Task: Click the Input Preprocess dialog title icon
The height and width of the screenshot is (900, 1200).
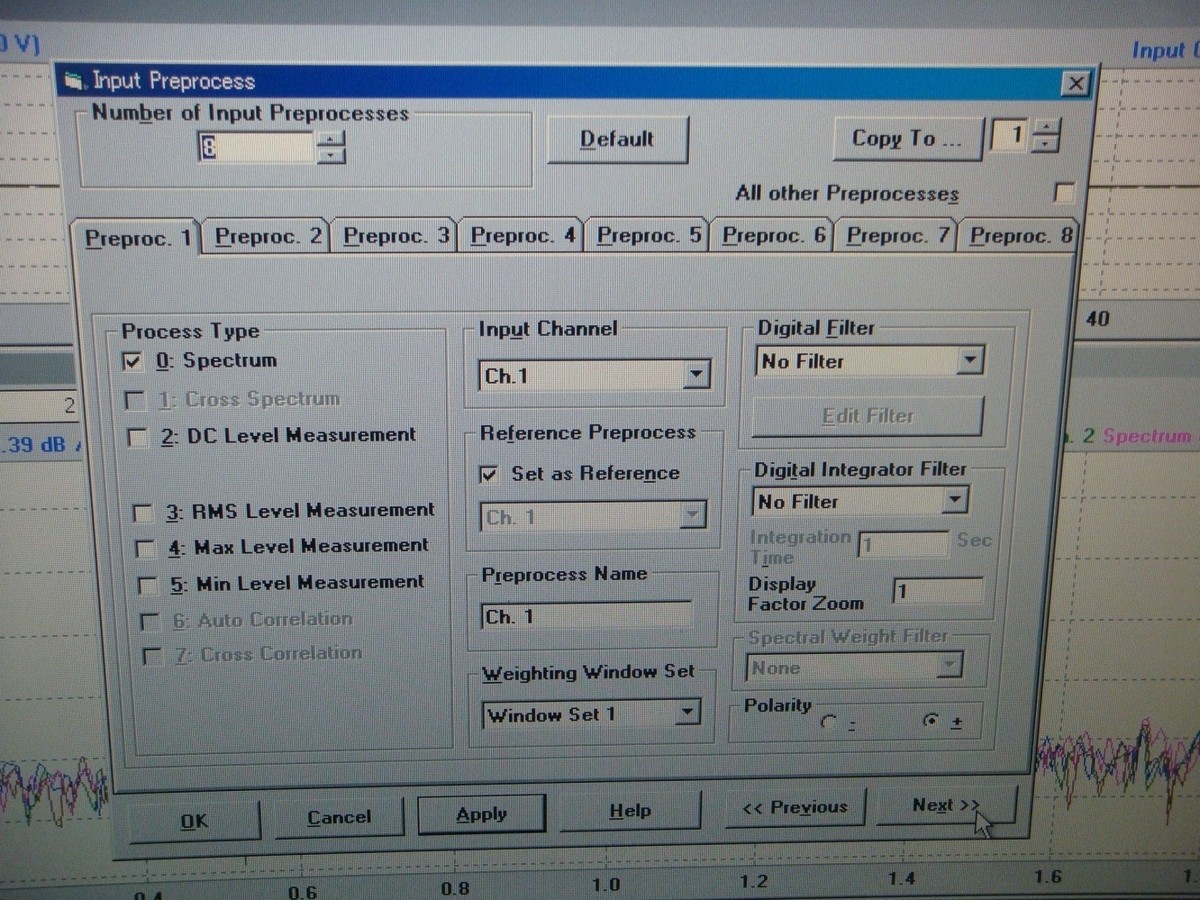Action: [x=72, y=81]
